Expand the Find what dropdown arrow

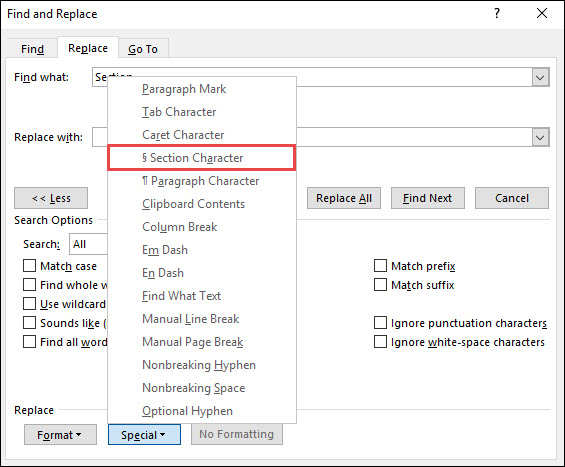(540, 77)
